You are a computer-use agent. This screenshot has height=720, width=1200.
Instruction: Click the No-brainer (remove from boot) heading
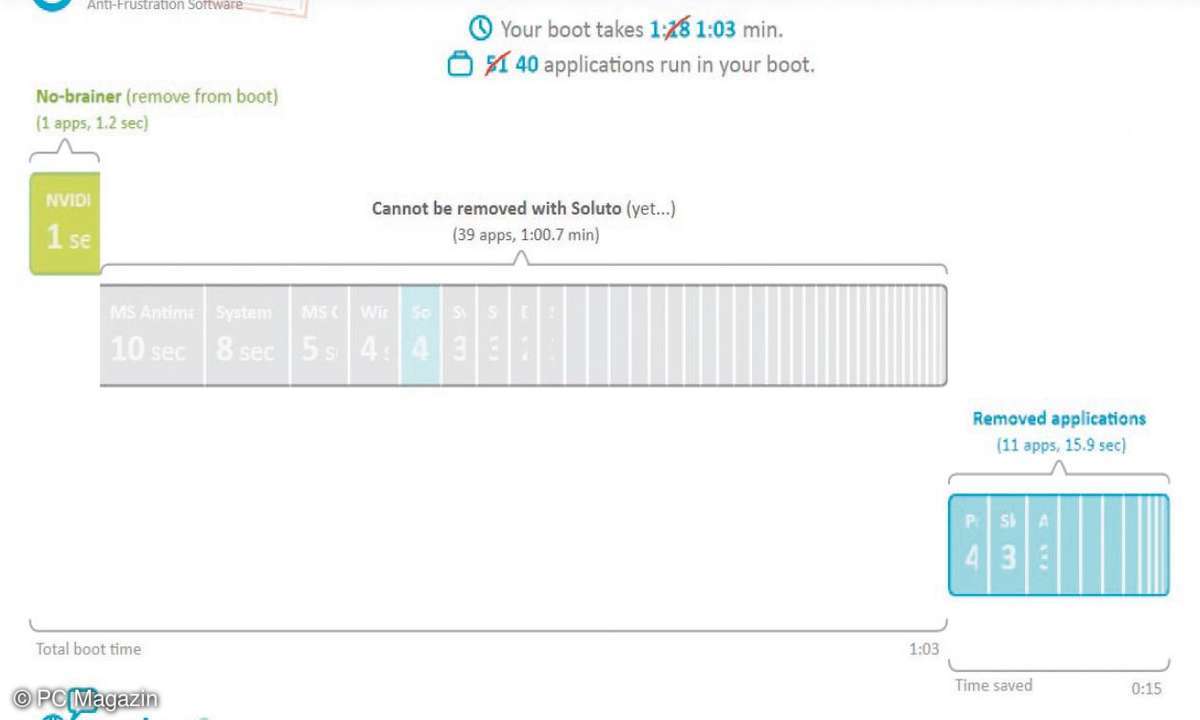point(157,97)
